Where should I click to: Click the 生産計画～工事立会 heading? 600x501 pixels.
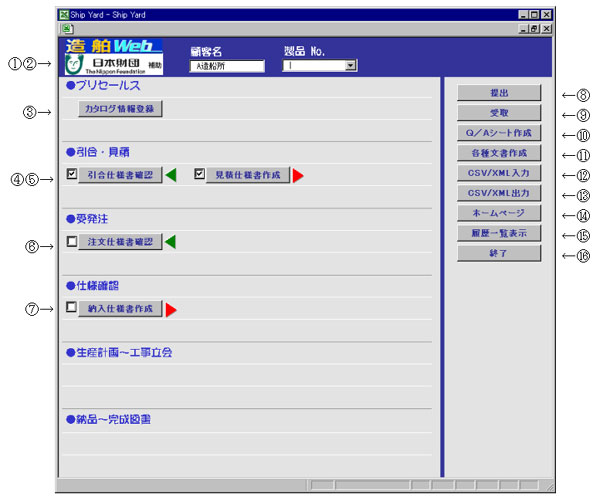[119, 352]
